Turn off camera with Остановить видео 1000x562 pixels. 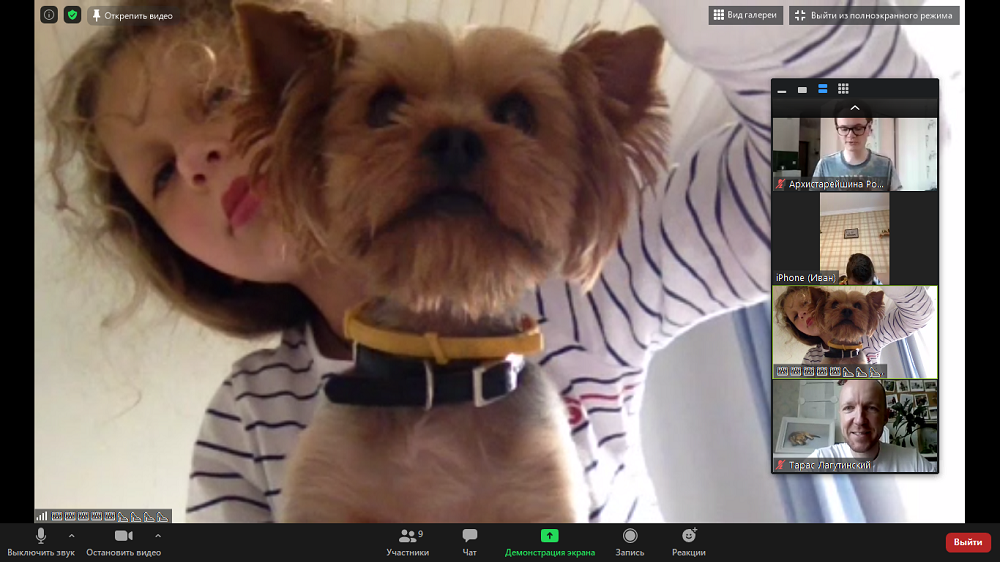point(123,542)
